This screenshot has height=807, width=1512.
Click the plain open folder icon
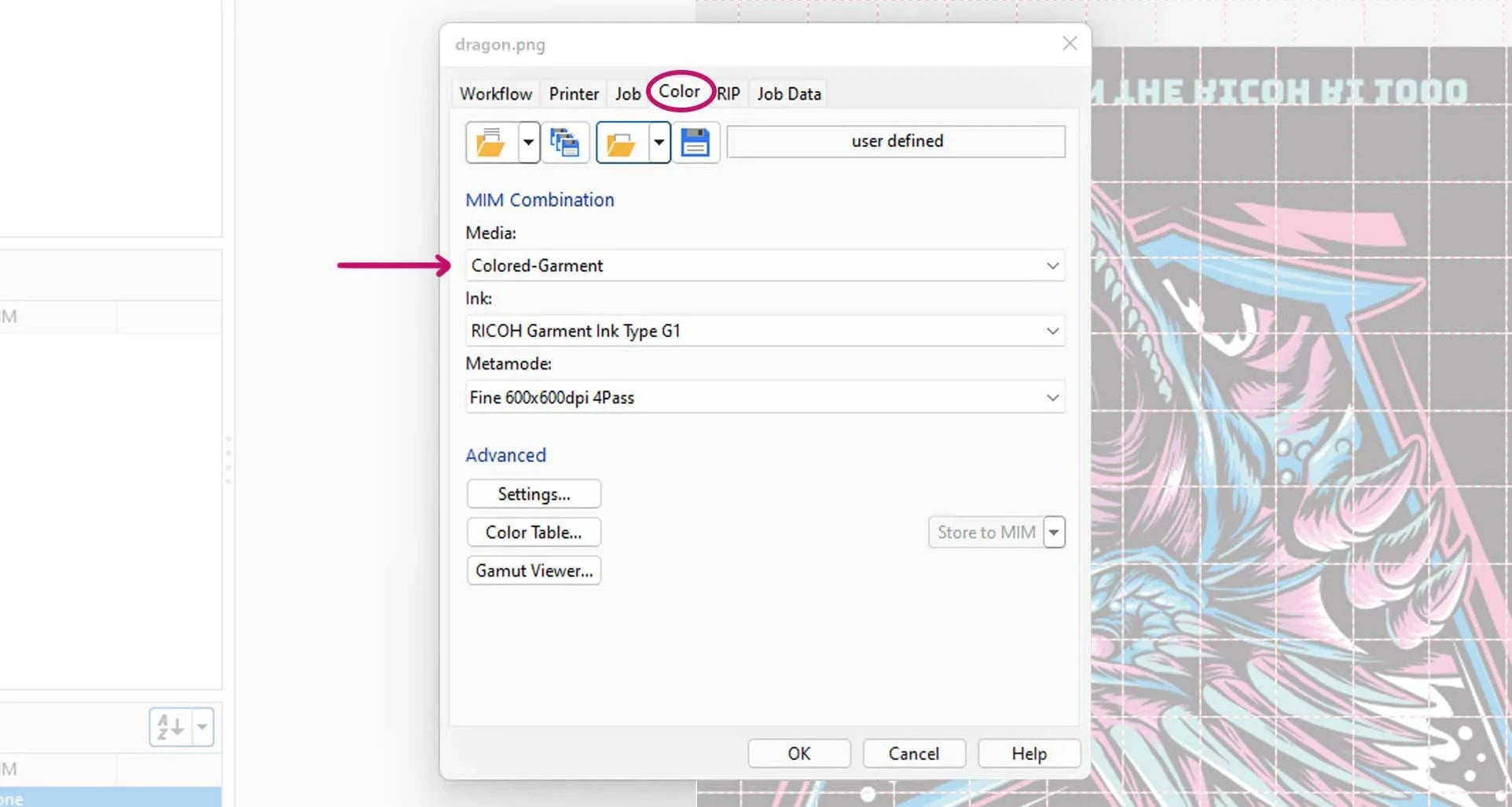tap(621, 143)
